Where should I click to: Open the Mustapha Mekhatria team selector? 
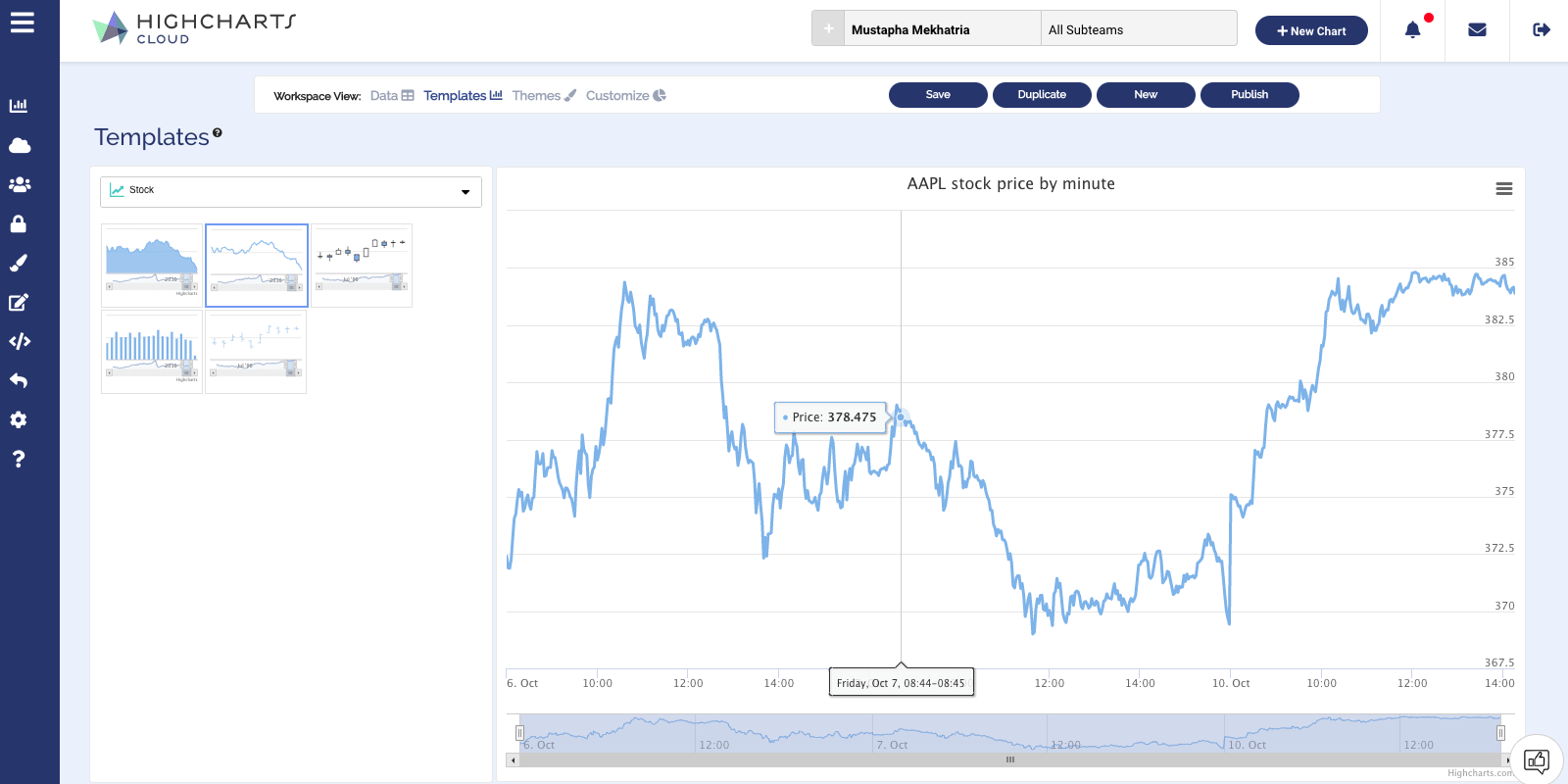point(941,29)
